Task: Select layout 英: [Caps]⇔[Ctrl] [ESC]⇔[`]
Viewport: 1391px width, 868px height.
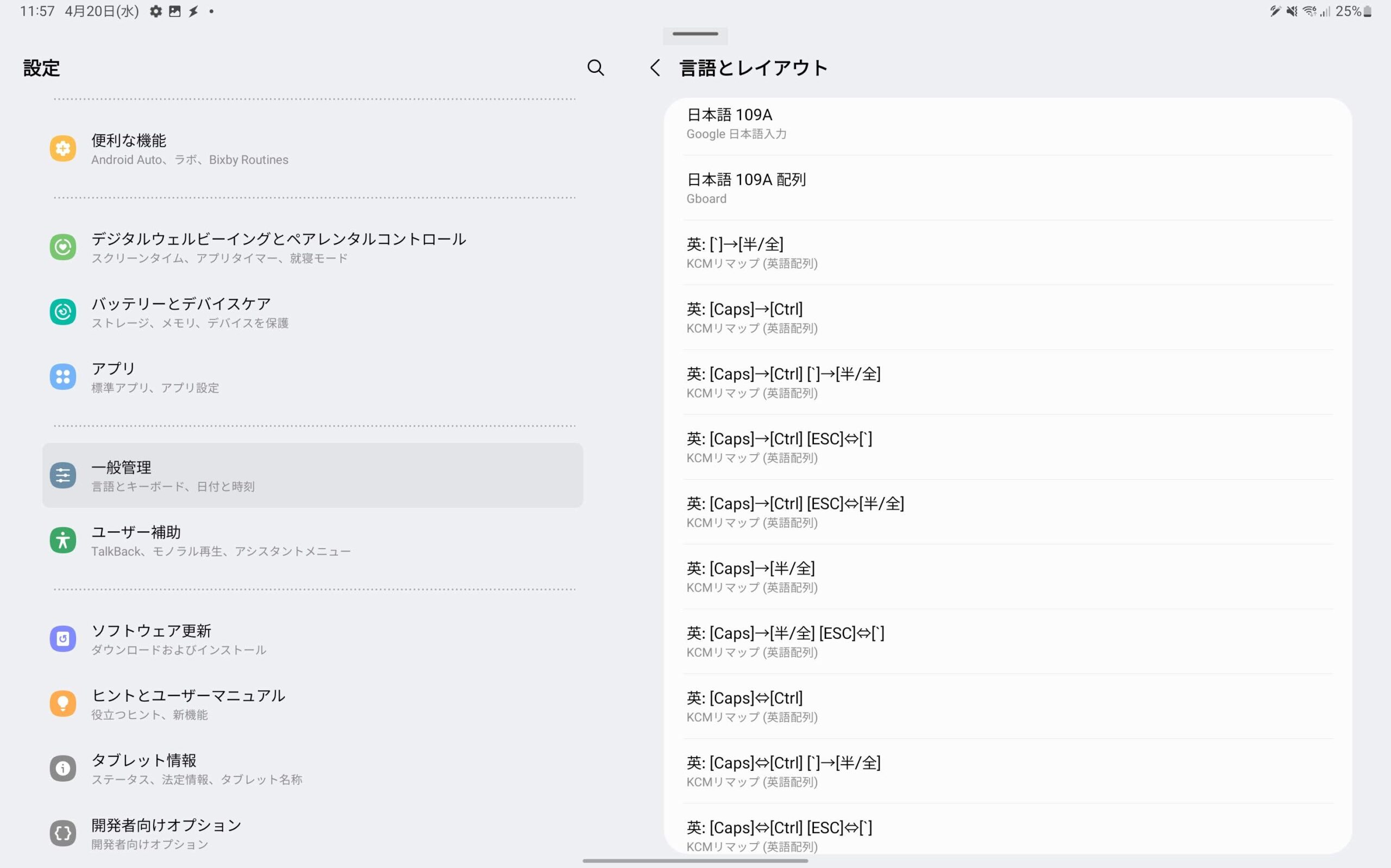Action: pyautogui.click(x=1007, y=830)
